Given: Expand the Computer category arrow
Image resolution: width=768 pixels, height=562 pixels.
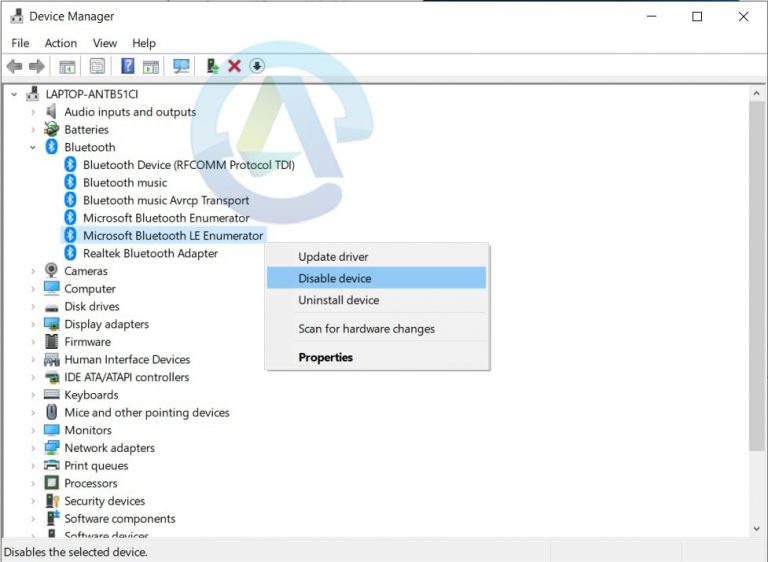Looking at the screenshot, I should tap(33, 289).
